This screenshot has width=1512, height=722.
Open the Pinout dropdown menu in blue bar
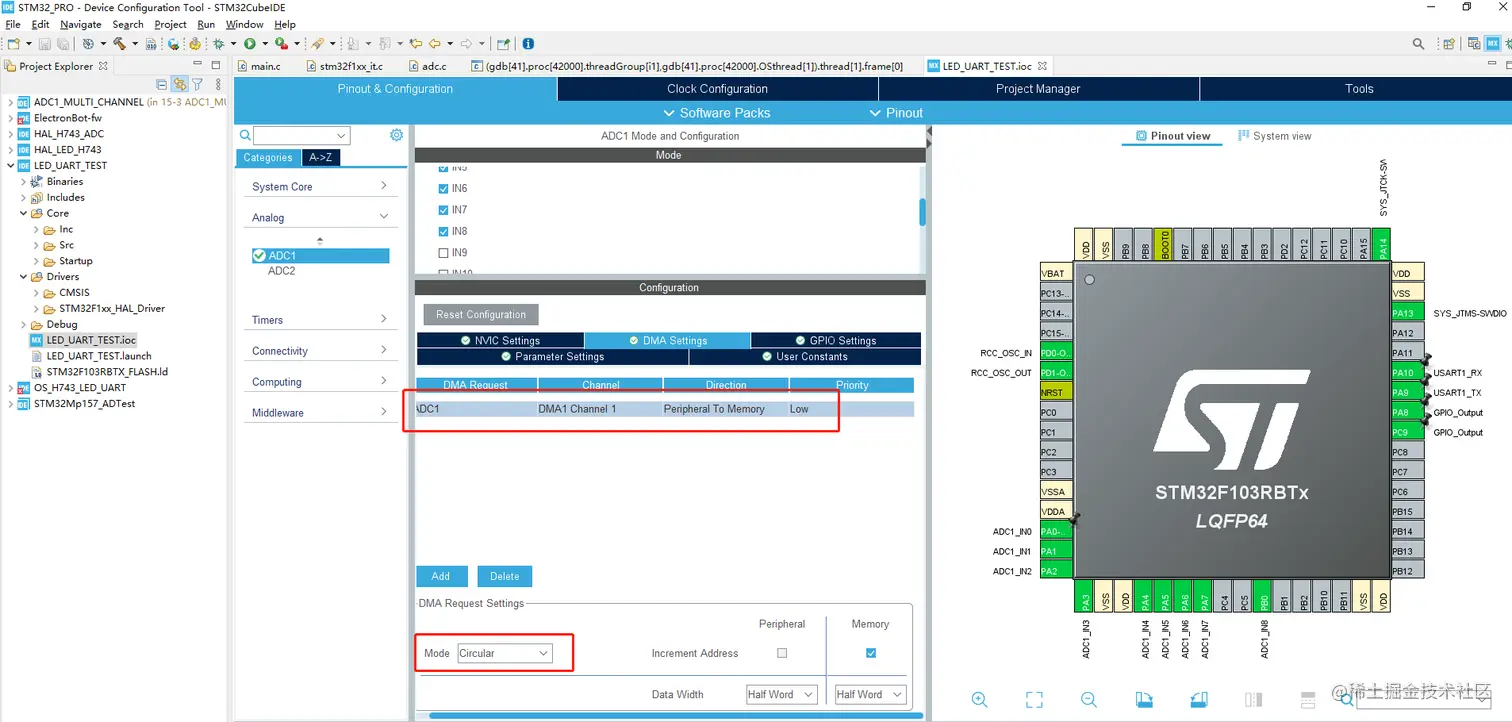[x=897, y=113]
